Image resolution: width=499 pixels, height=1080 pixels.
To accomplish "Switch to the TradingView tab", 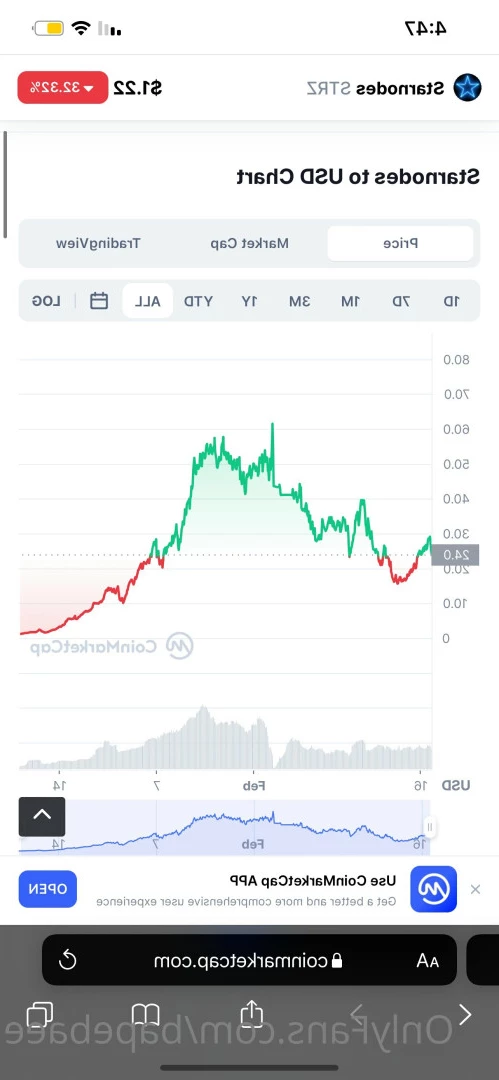I will click(98, 243).
